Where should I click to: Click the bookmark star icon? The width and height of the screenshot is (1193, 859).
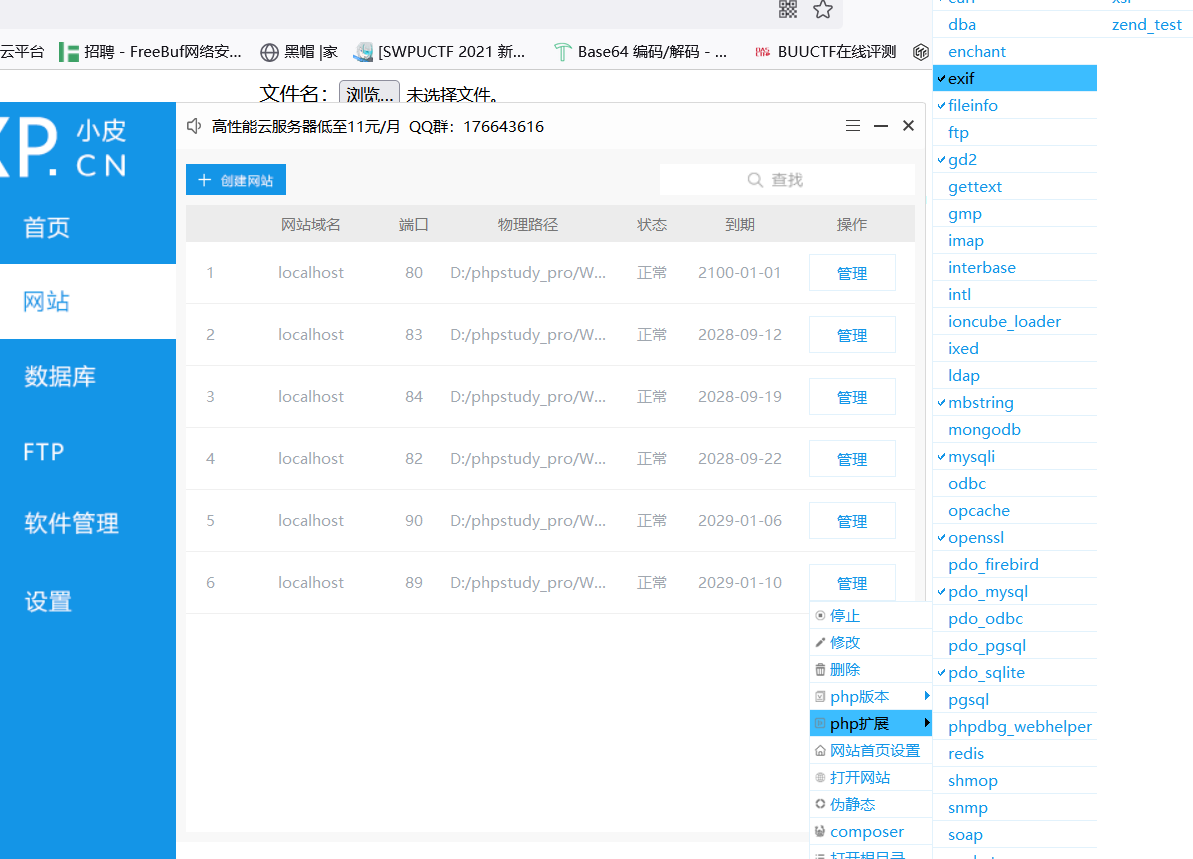822,9
